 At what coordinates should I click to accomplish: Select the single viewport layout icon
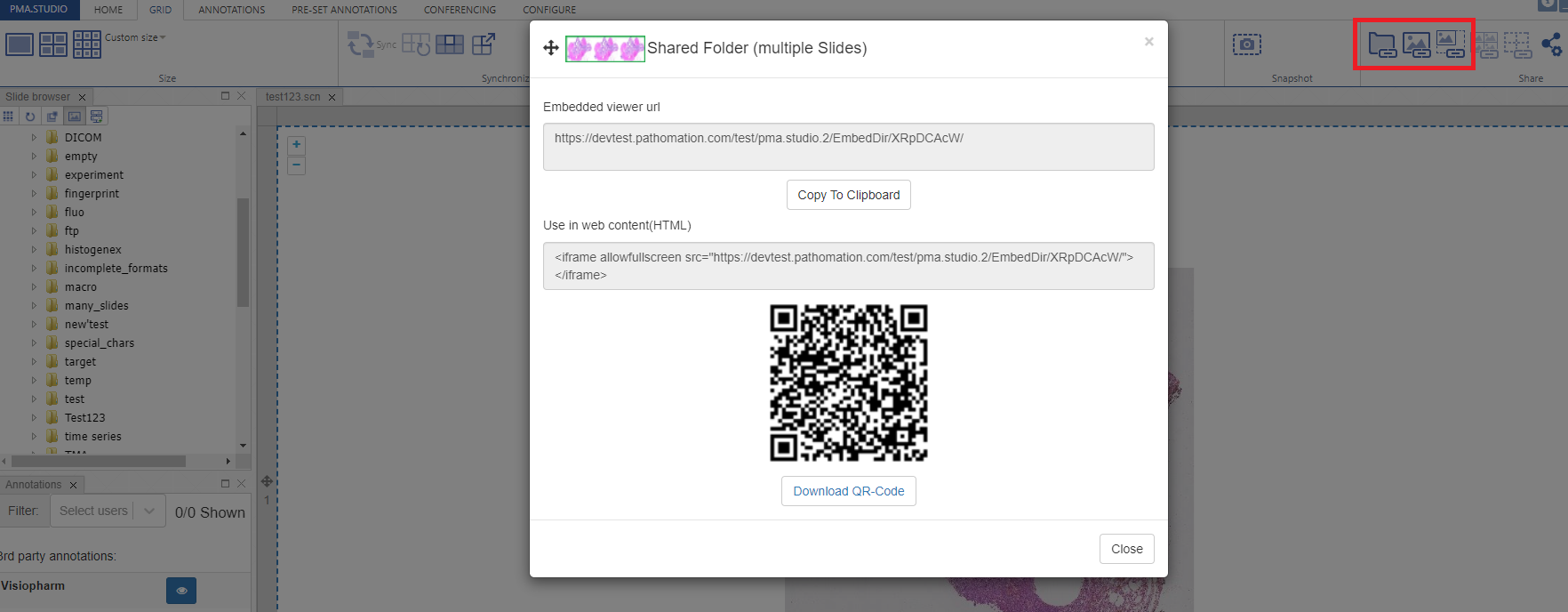click(20, 44)
